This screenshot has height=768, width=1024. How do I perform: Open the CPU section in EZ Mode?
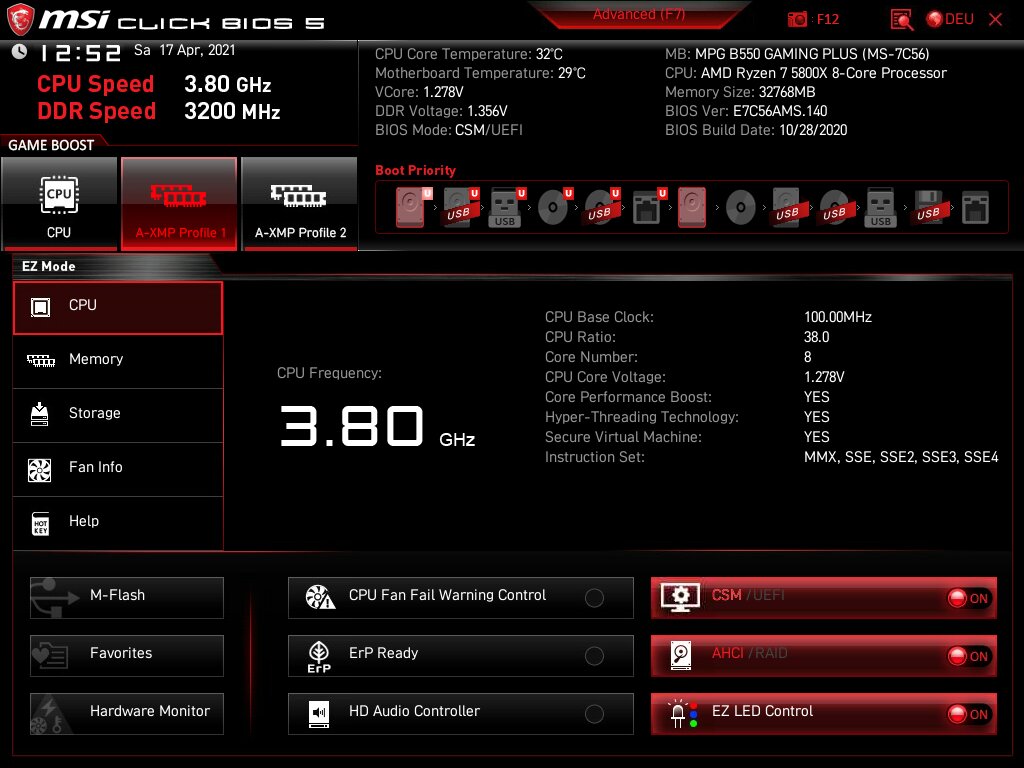click(118, 308)
